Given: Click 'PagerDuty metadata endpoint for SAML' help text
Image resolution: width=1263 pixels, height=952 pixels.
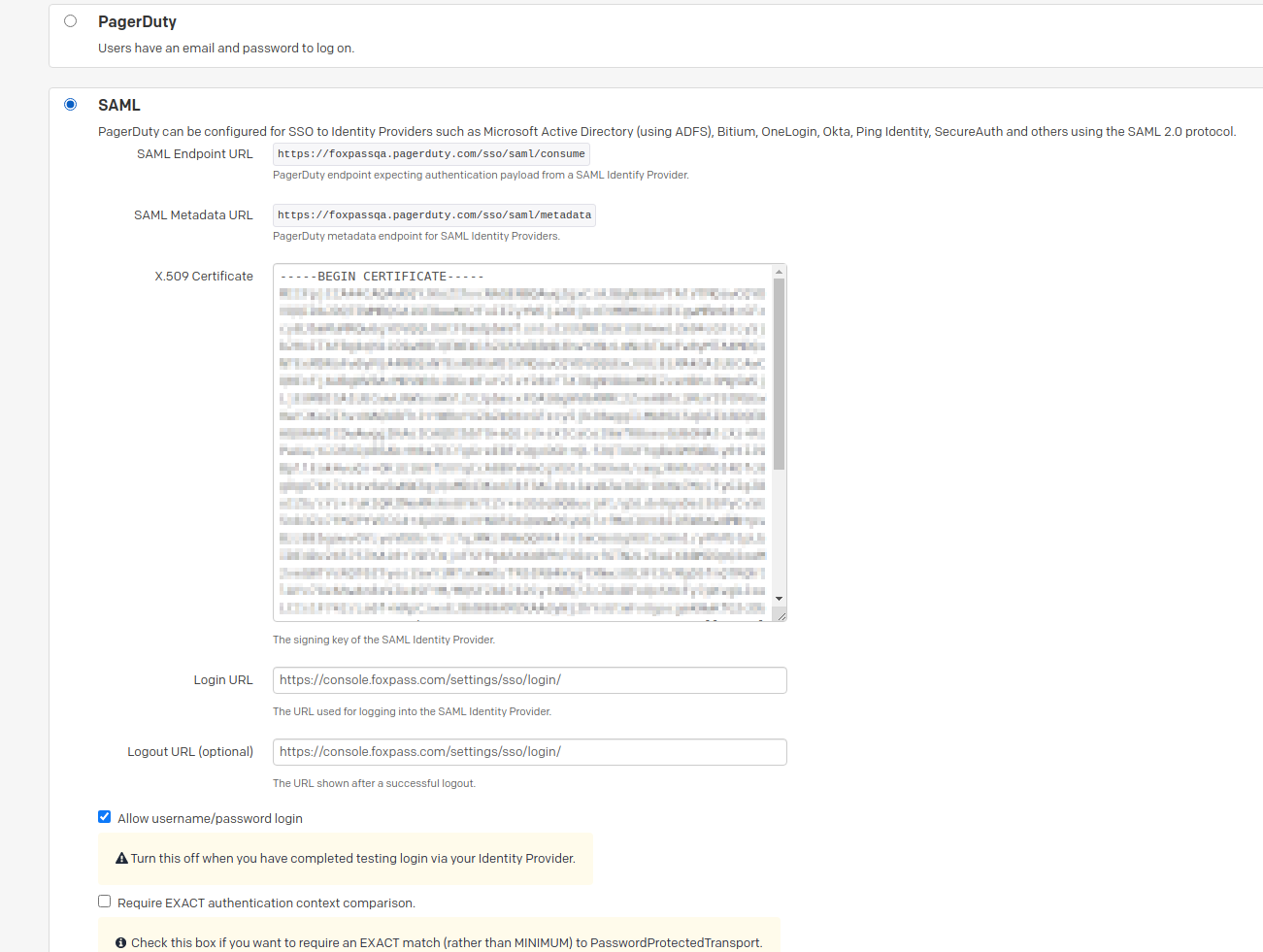Looking at the screenshot, I should pyautogui.click(x=416, y=236).
